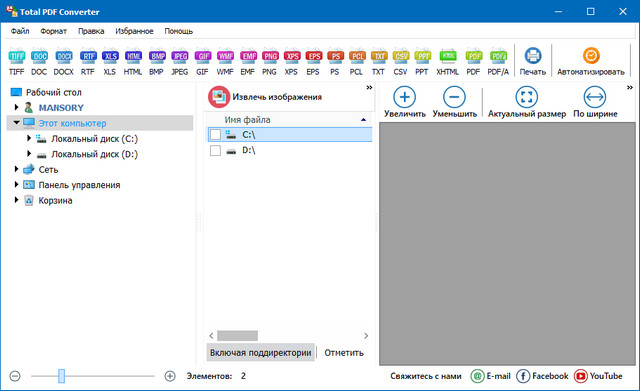This screenshot has height=391, width=640.
Task: Open the Facebook link
Action: (x=542, y=376)
